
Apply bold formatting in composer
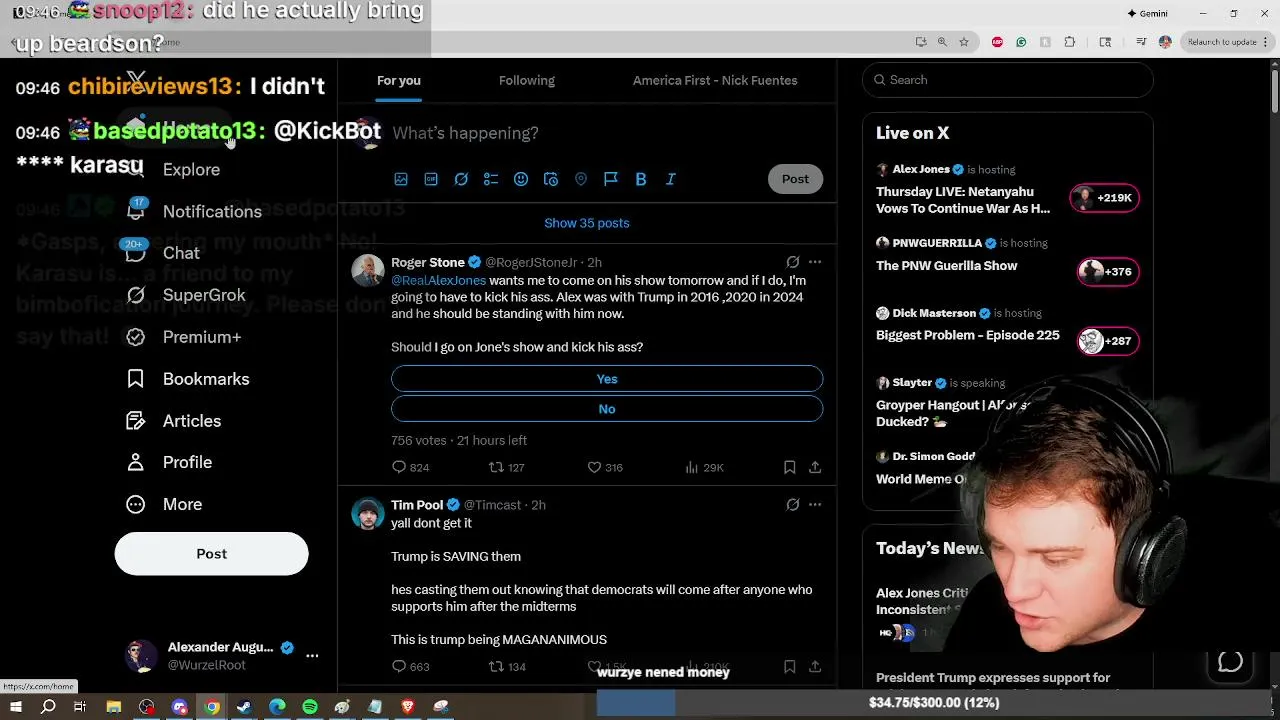[641, 179]
